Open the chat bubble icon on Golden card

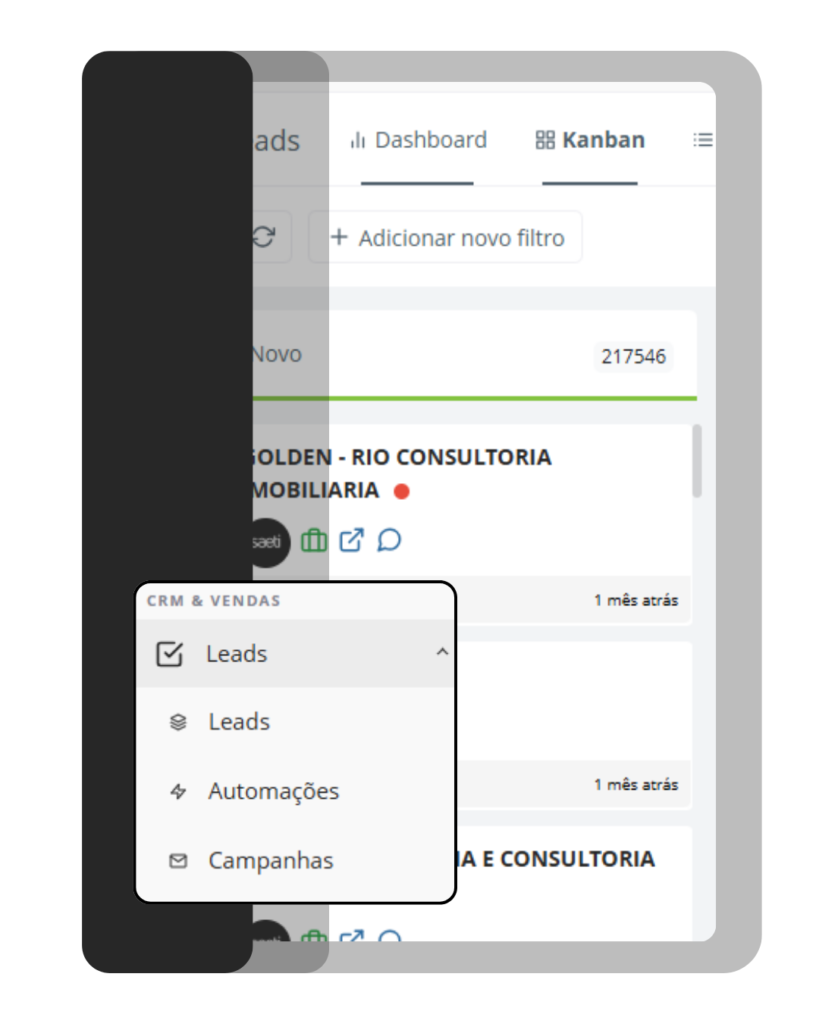(x=389, y=540)
